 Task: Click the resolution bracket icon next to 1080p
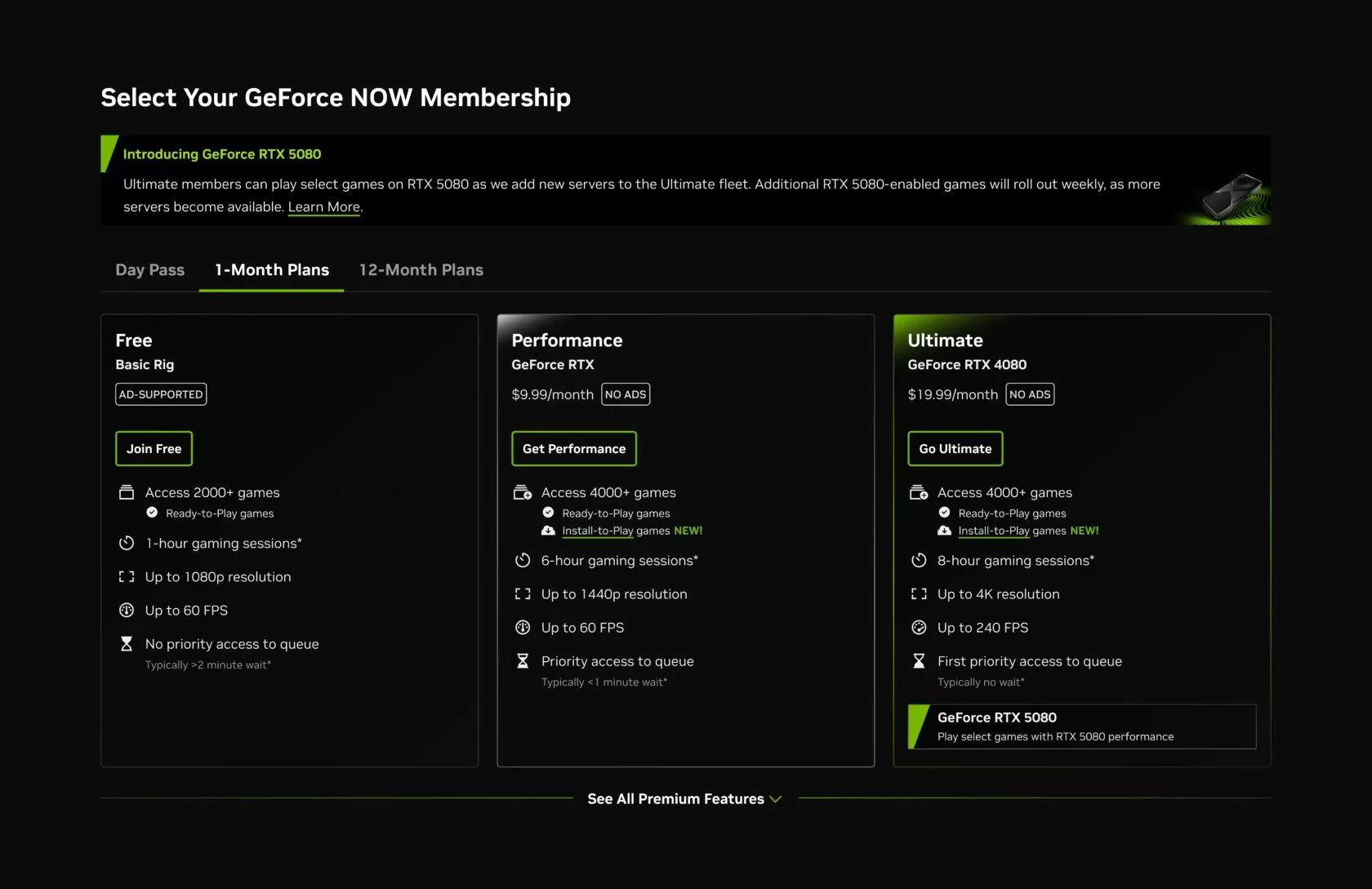(126, 576)
